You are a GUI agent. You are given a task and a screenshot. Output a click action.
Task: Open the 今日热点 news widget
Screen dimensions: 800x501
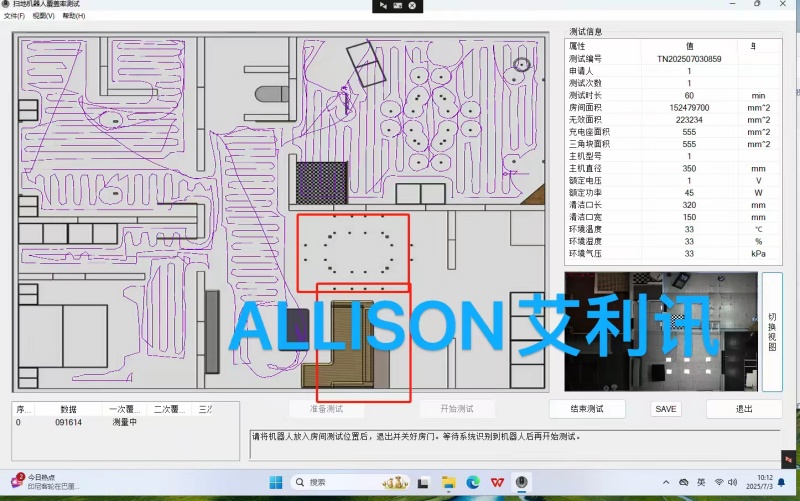[x=43, y=482]
